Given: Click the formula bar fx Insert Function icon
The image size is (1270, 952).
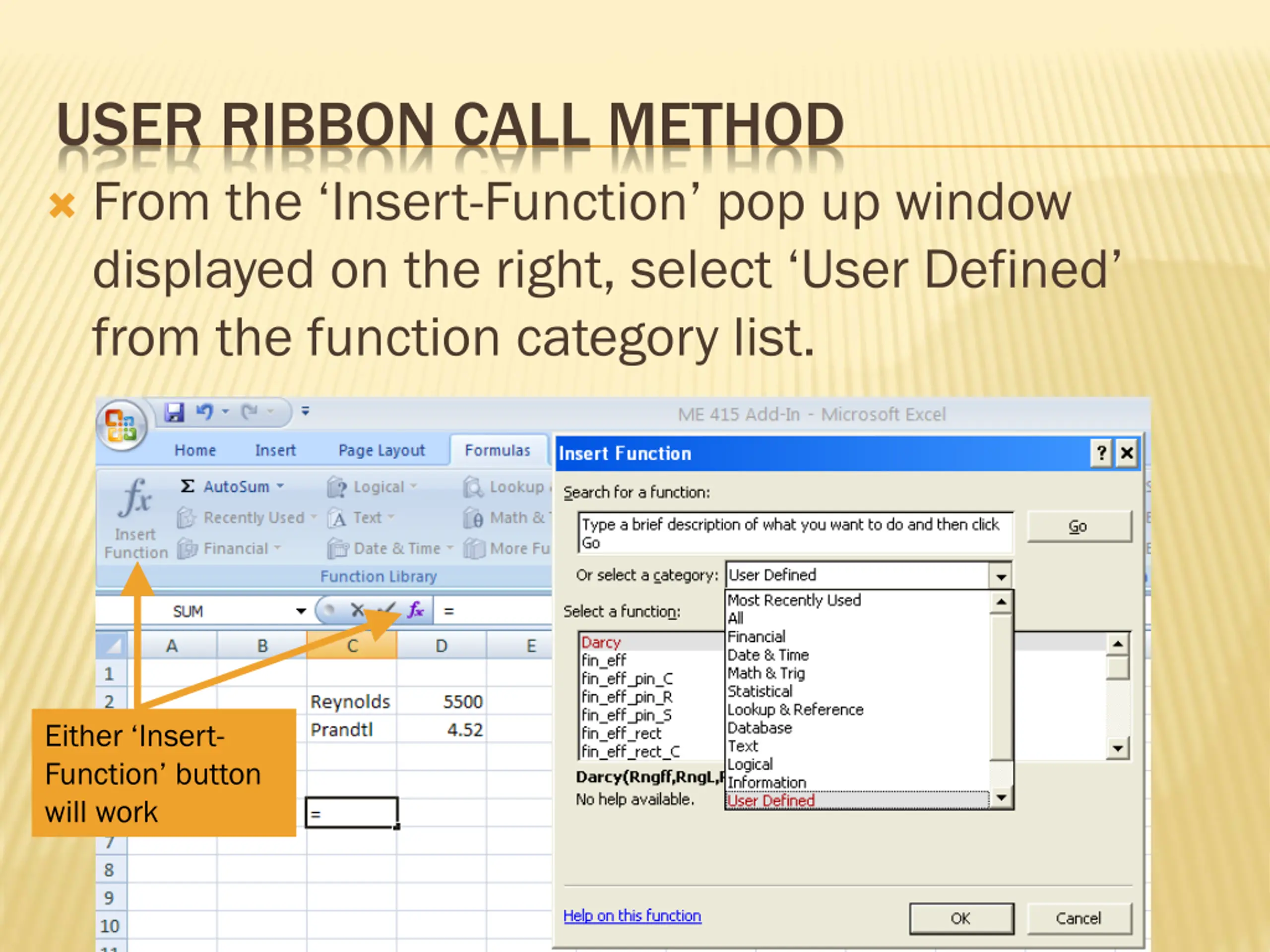Looking at the screenshot, I should pos(416,610).
